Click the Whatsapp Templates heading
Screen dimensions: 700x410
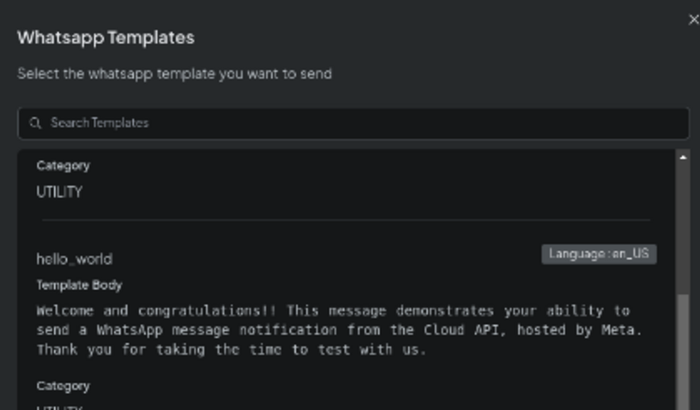click(x=106, y=38)
